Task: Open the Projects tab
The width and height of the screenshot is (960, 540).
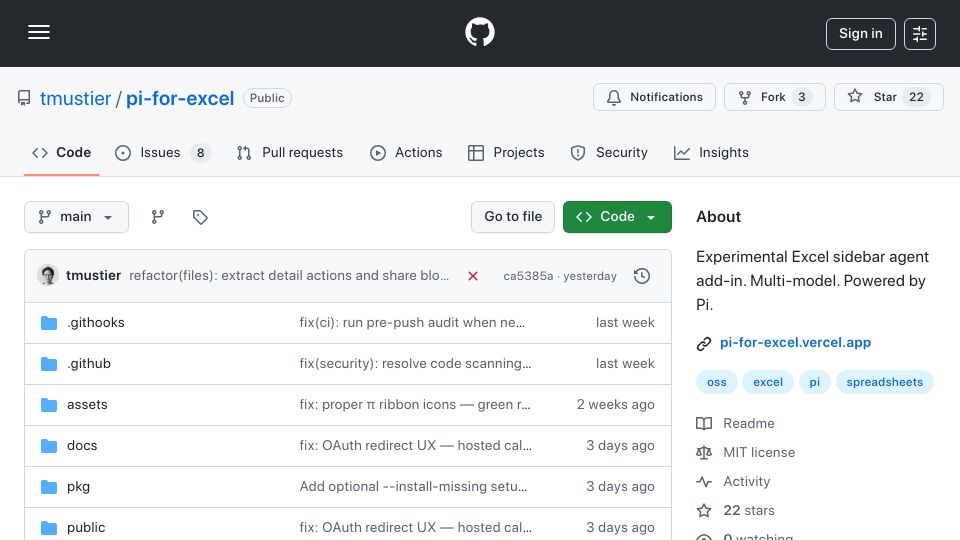Action: coord(506,152)
